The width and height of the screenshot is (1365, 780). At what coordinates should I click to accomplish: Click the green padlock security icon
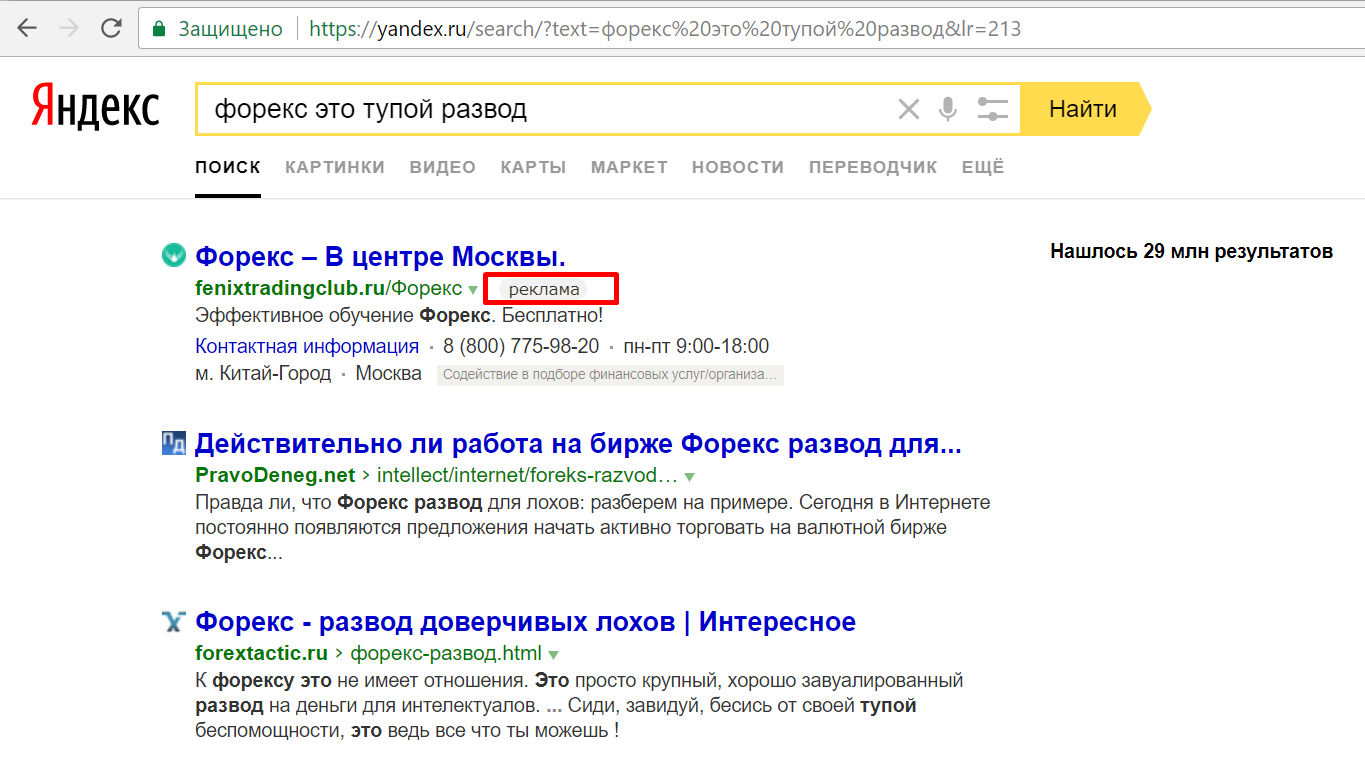click(x=158, y=29)
